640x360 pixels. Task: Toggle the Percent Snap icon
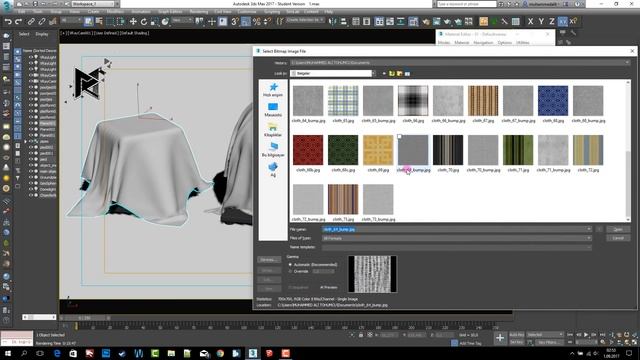pos(256,22)
